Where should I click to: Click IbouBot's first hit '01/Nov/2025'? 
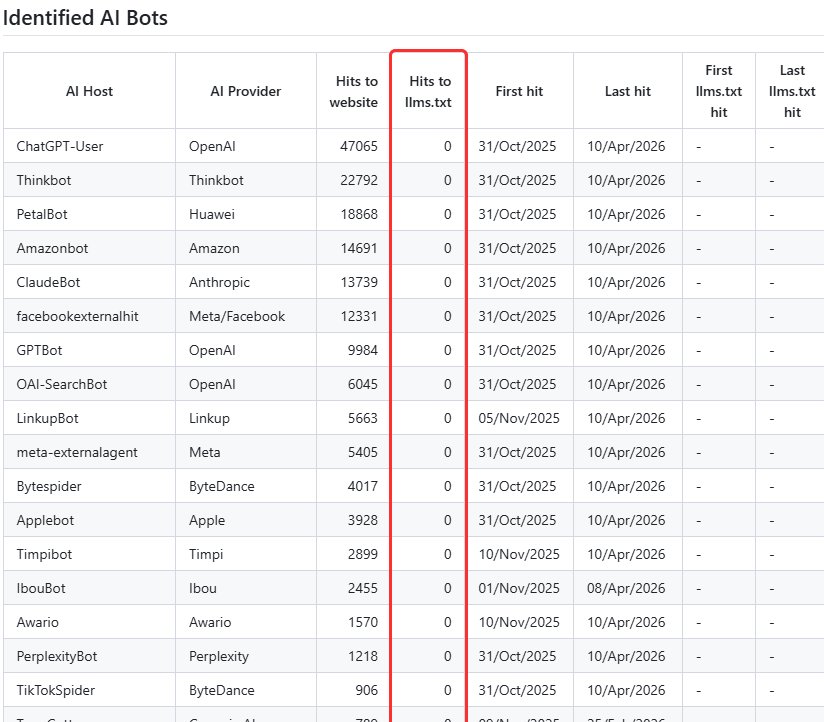tap(519, 588)
